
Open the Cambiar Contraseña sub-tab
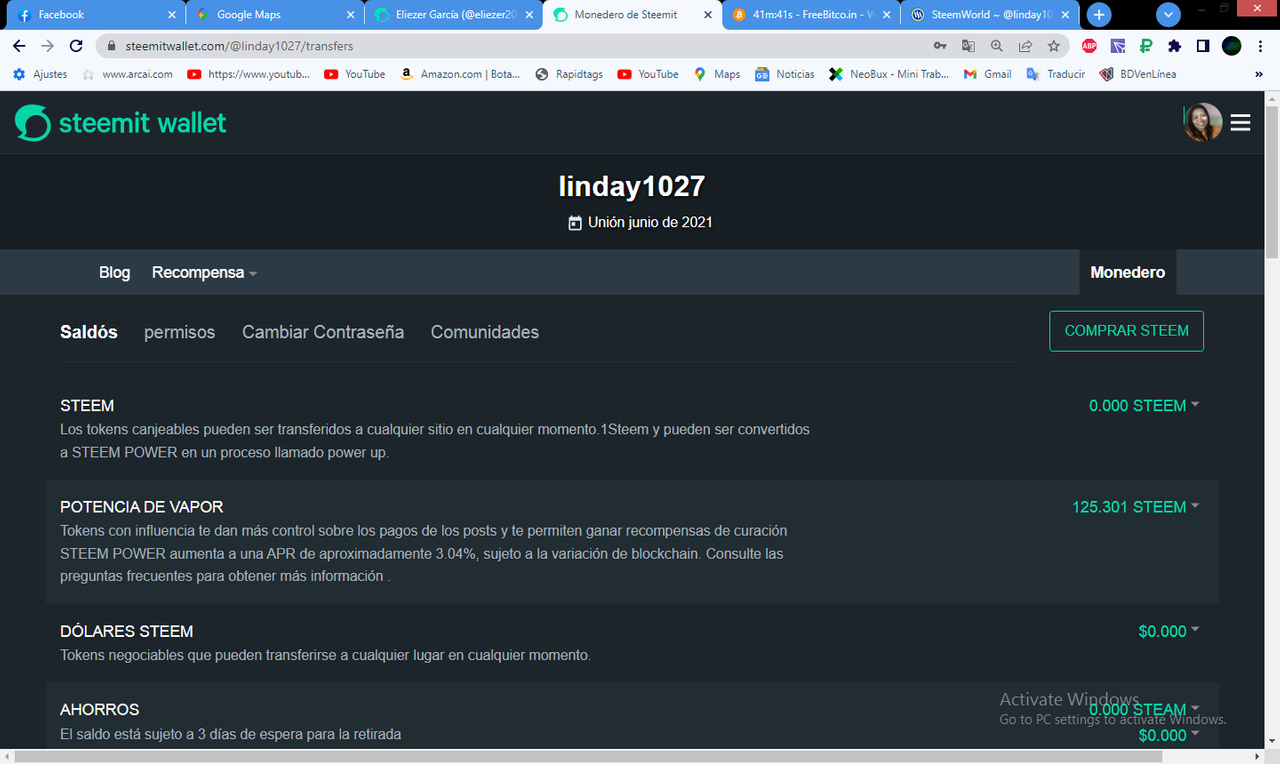pos(323,332)
